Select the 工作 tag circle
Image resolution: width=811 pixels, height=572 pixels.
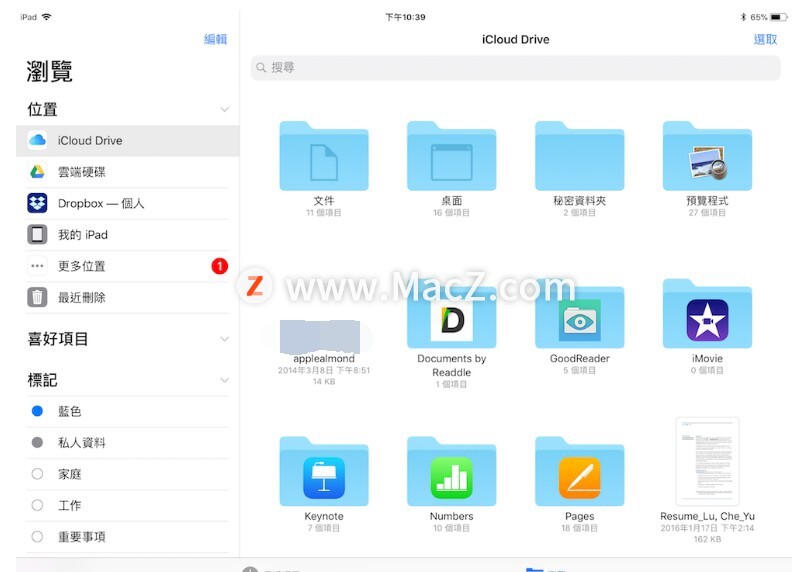[x=37, y=505]
